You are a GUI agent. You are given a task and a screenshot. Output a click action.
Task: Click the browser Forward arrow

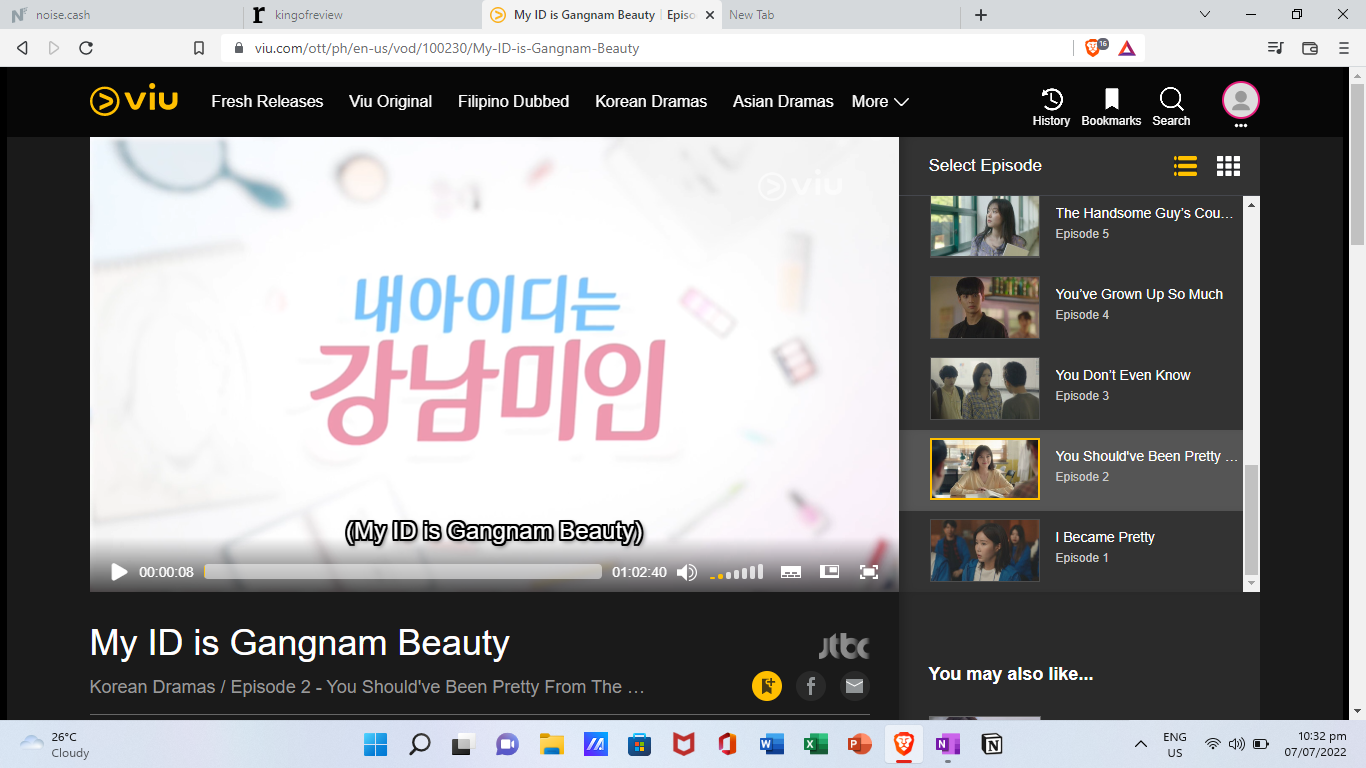point(54,48)
